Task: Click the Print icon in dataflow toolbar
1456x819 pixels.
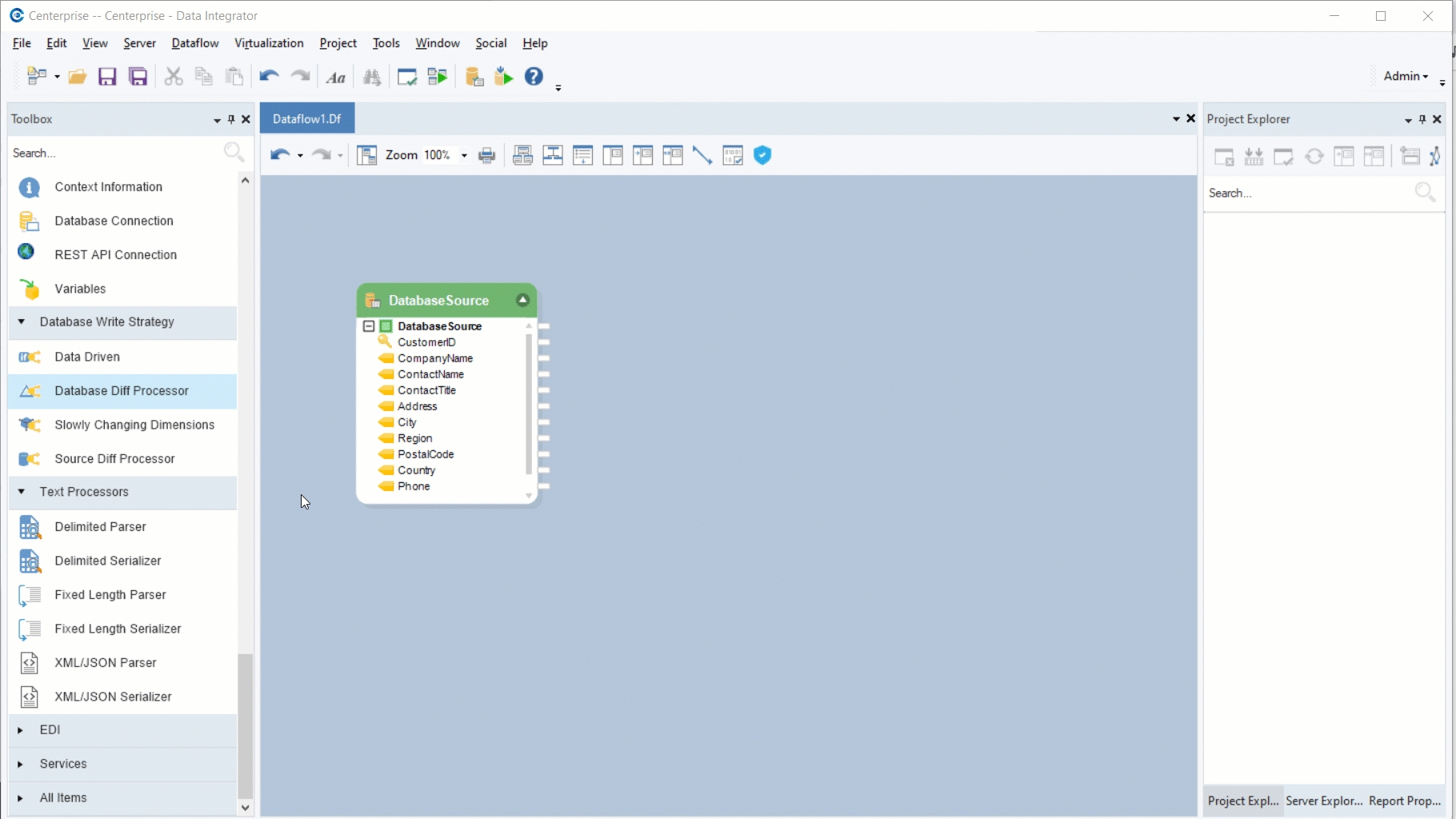Action: tap(486, 155)
